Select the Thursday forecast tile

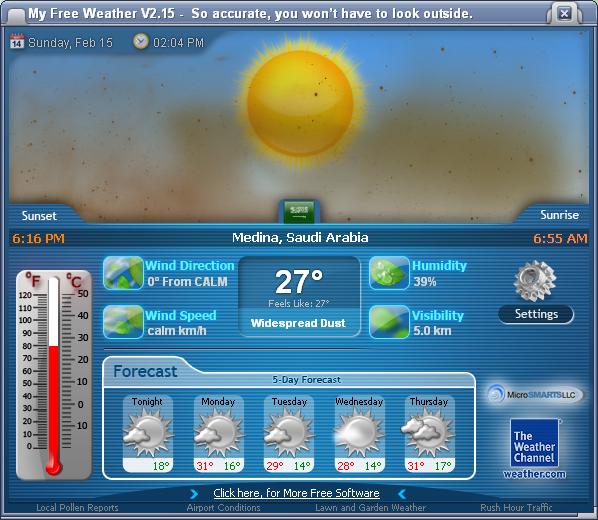(x=429, y=434)
